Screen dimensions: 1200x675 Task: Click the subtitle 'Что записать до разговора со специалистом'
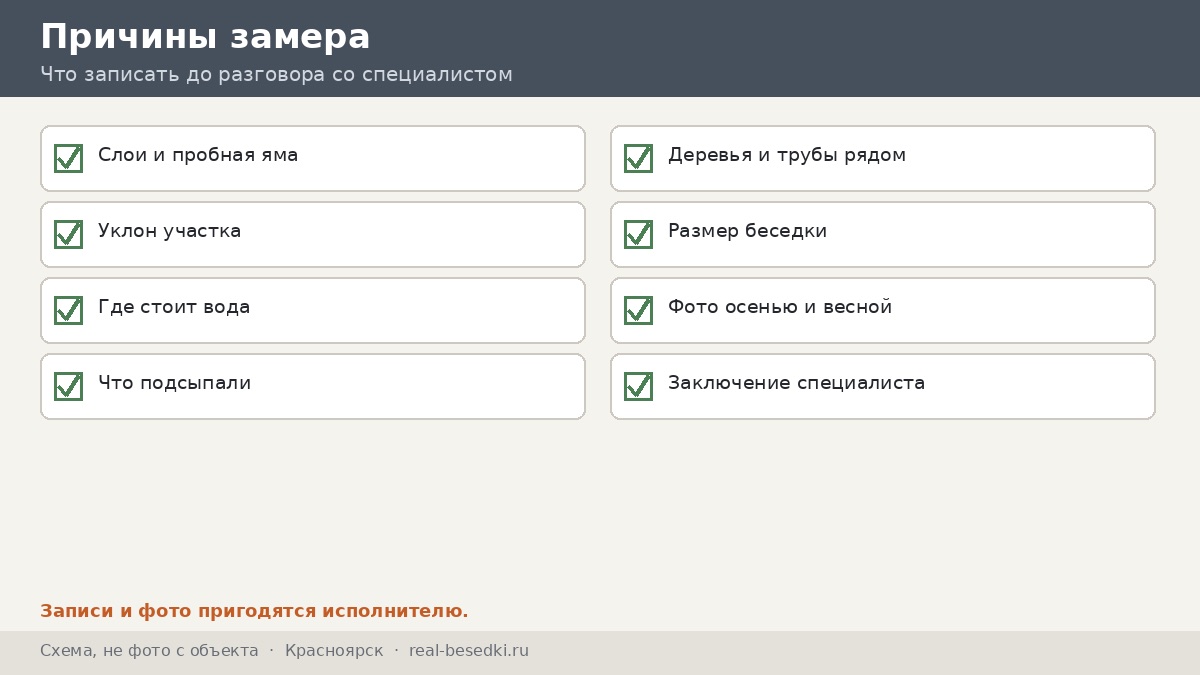coord(276,75)
